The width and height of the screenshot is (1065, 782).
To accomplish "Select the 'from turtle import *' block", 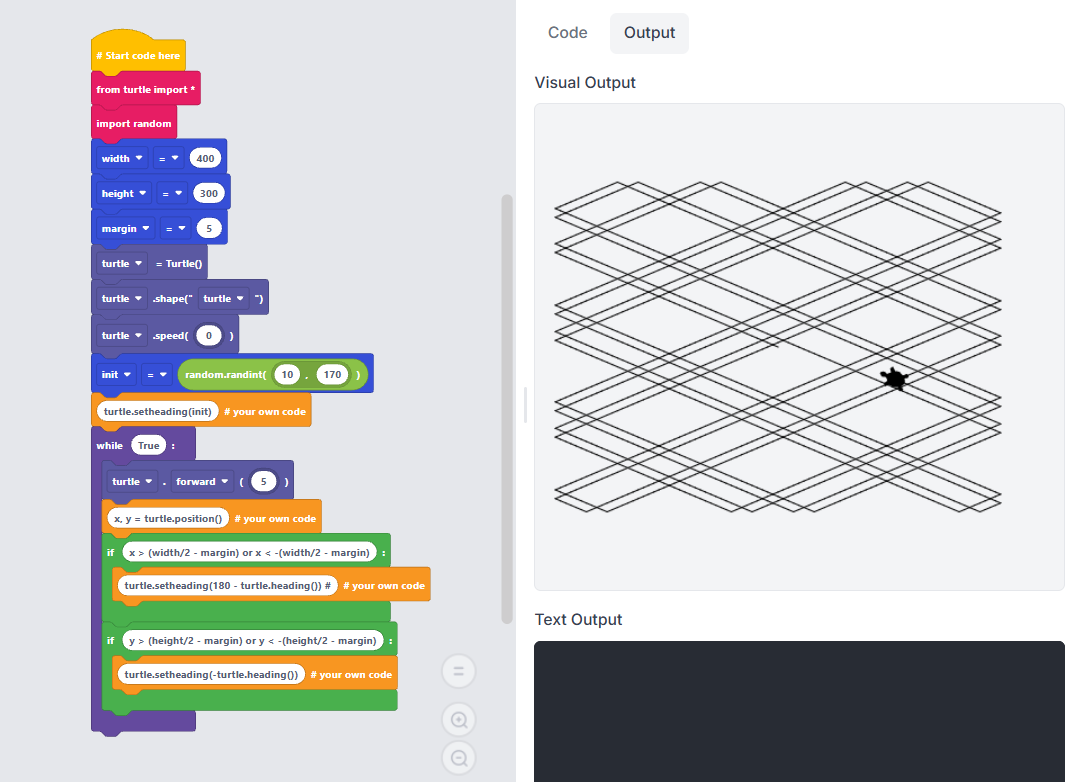I will [x=146, y=89].
